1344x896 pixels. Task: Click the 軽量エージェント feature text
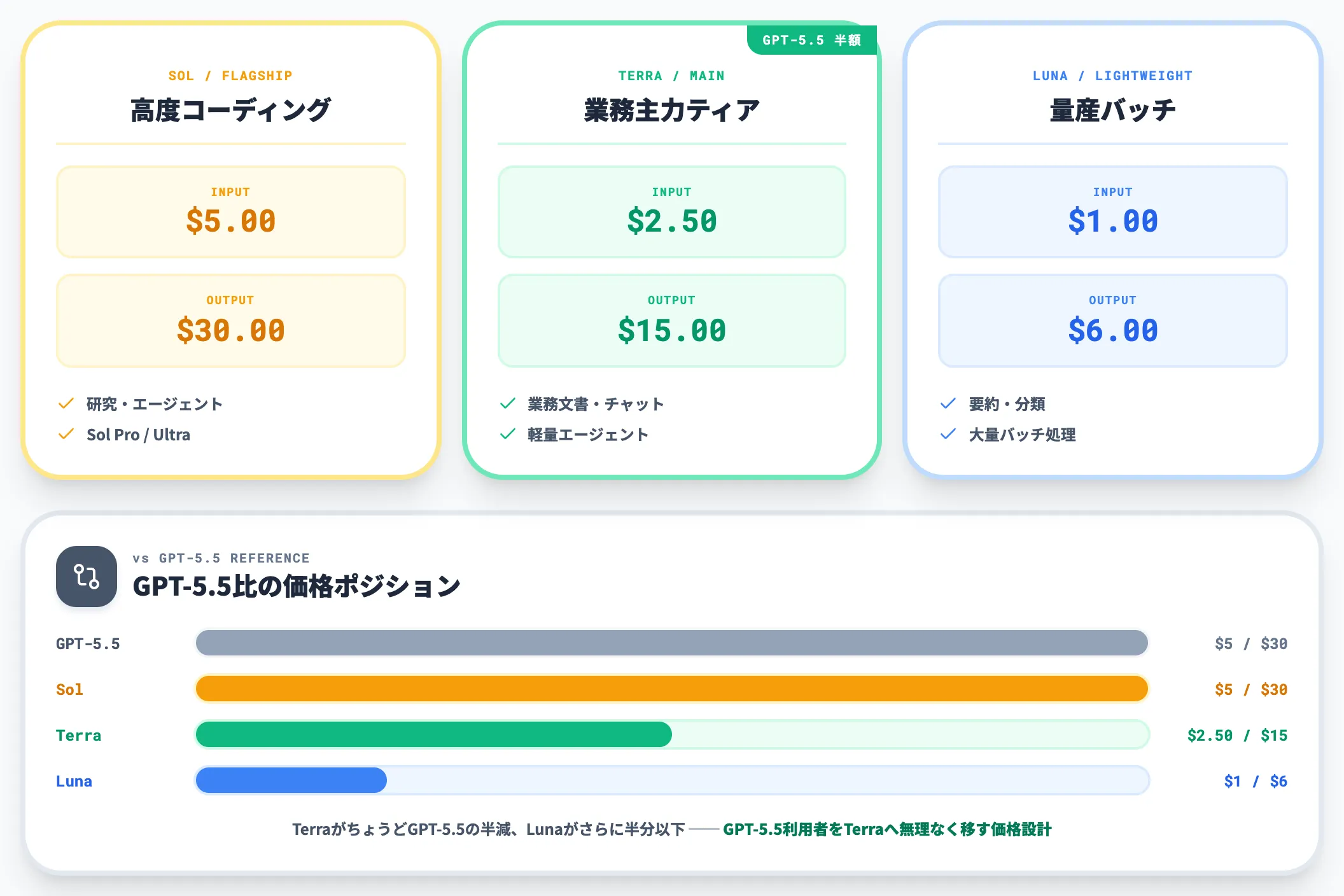(x=588, y=435)
